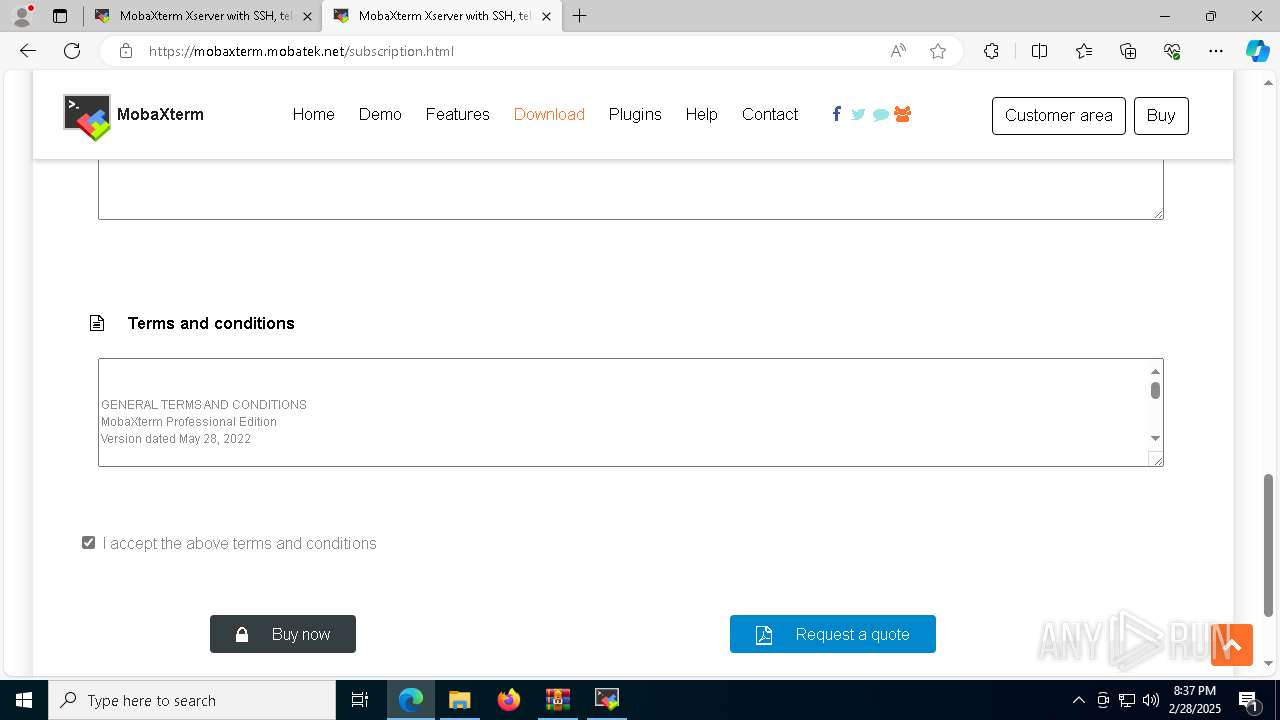The height and width of the screenshot is (720, 1280).
Task: Switch to first MobaXterm browser tab
Action: [x=202, y=16]
